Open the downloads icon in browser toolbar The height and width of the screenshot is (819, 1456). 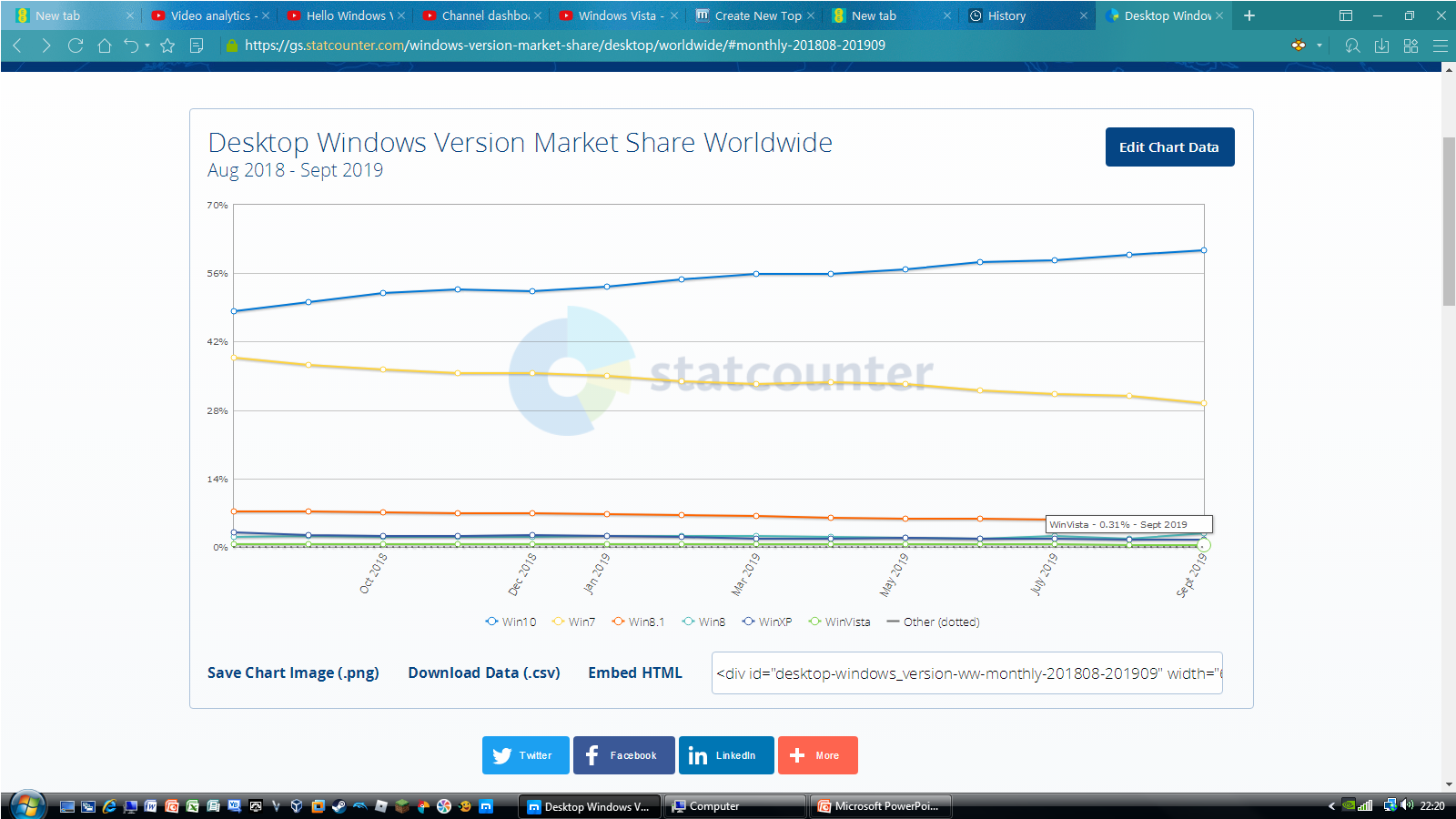pos(1381,45)
